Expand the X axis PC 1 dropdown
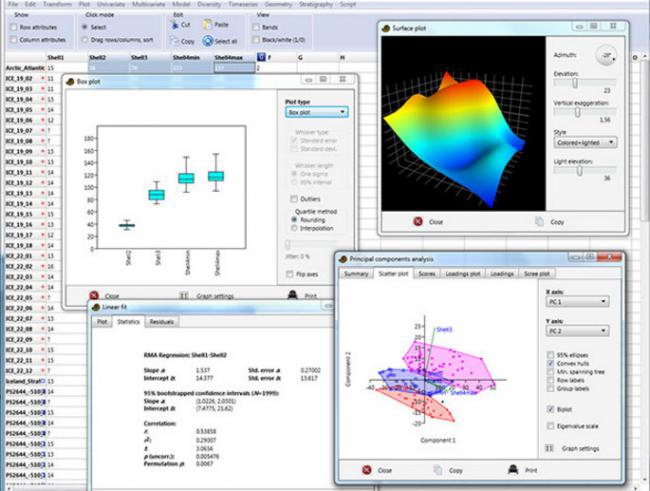 click(577, 301)
